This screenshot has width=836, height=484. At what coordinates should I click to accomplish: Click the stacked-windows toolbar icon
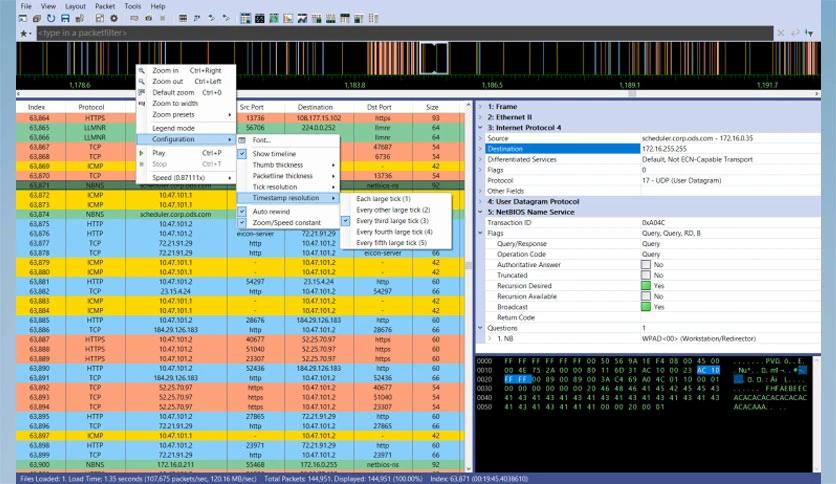click(37, 19)
